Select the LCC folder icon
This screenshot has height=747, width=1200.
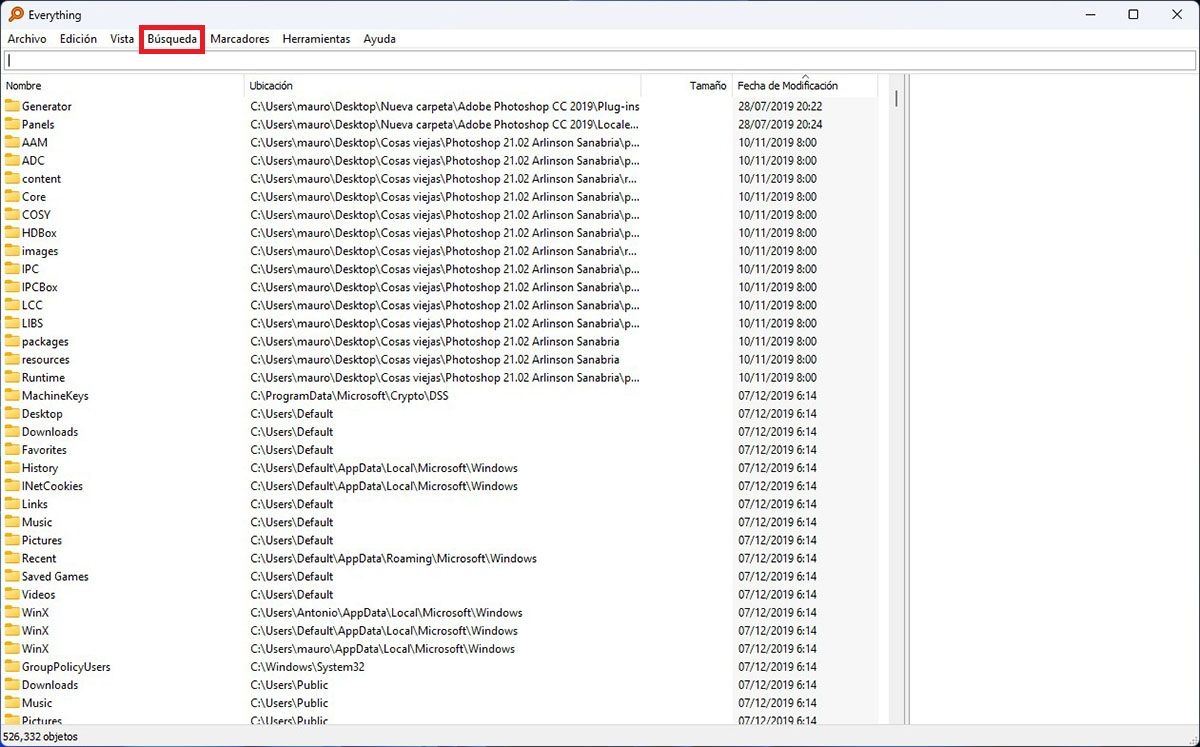point(12,305)
